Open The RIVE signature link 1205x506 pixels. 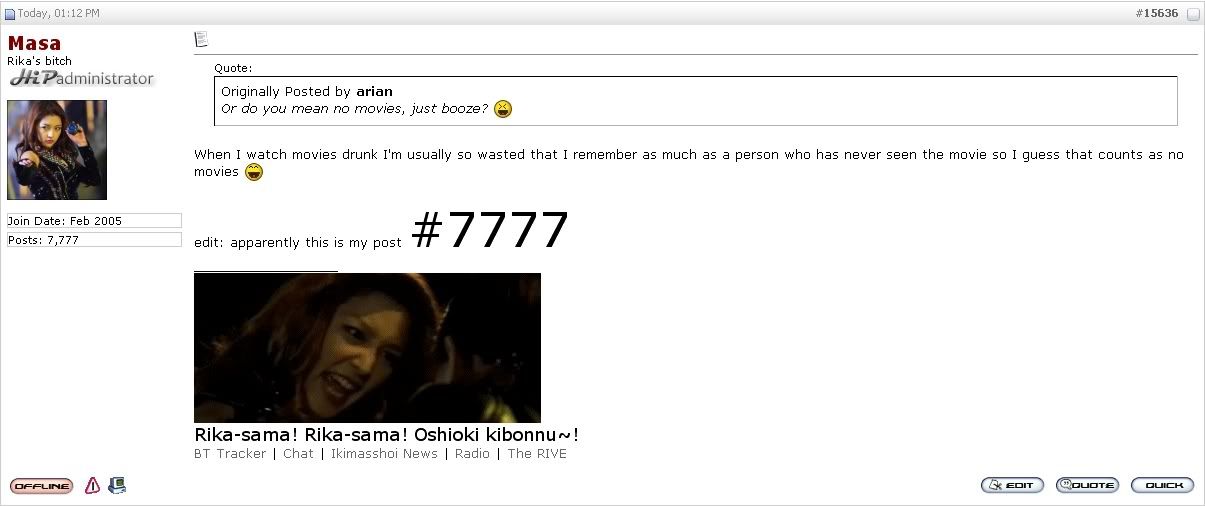(537, 454)
